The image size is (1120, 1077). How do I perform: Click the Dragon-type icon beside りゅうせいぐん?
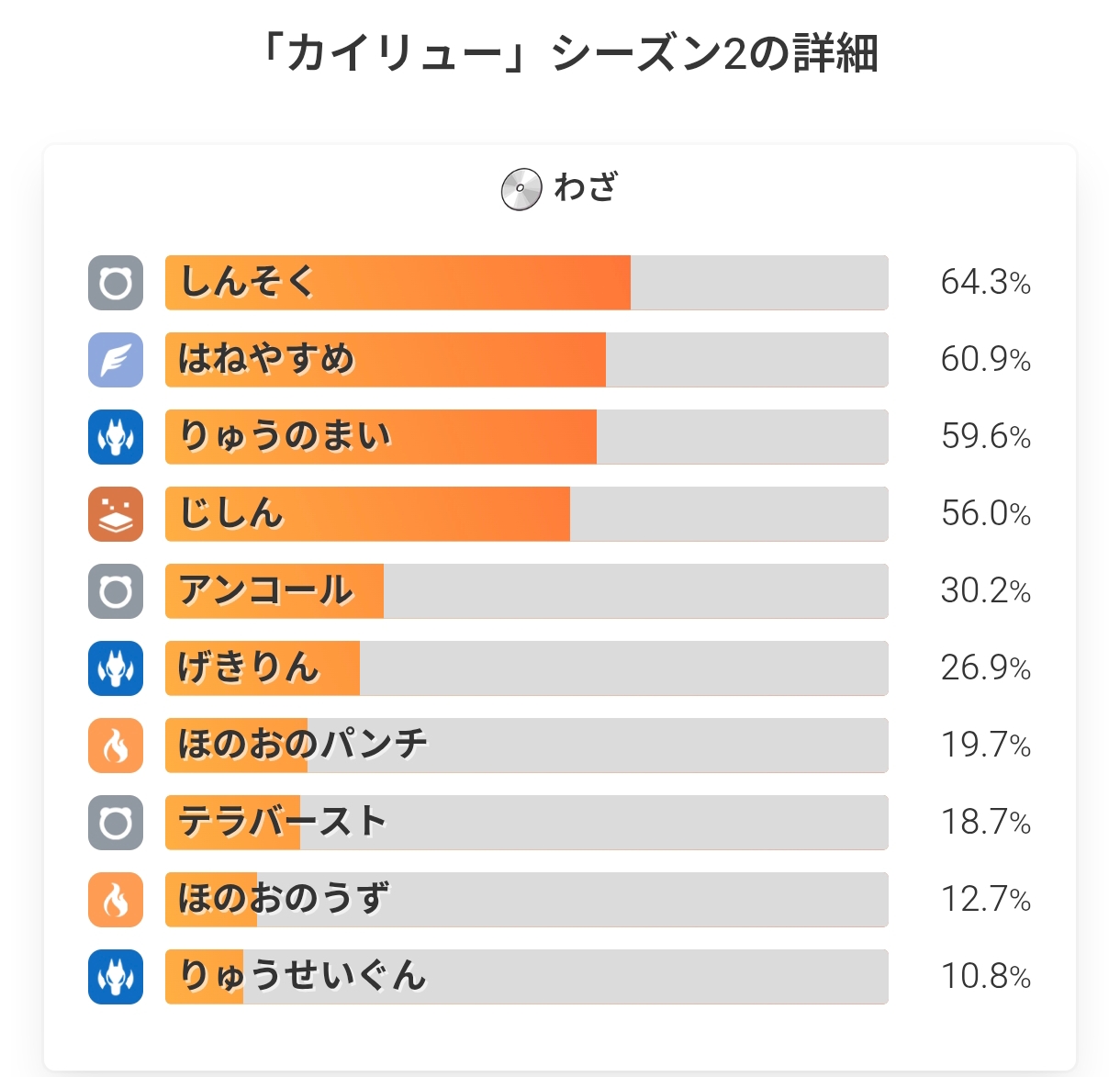116,977
